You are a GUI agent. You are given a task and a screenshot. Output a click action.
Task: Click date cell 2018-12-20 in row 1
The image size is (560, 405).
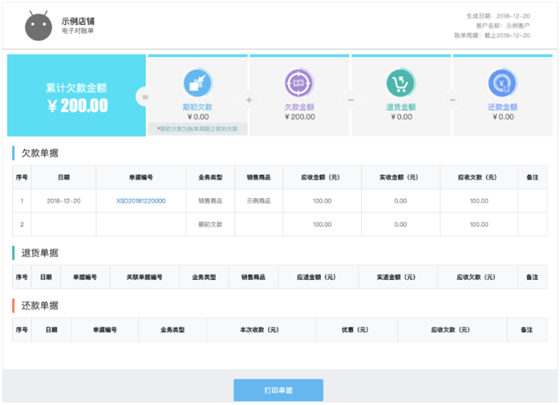[64, 201]
